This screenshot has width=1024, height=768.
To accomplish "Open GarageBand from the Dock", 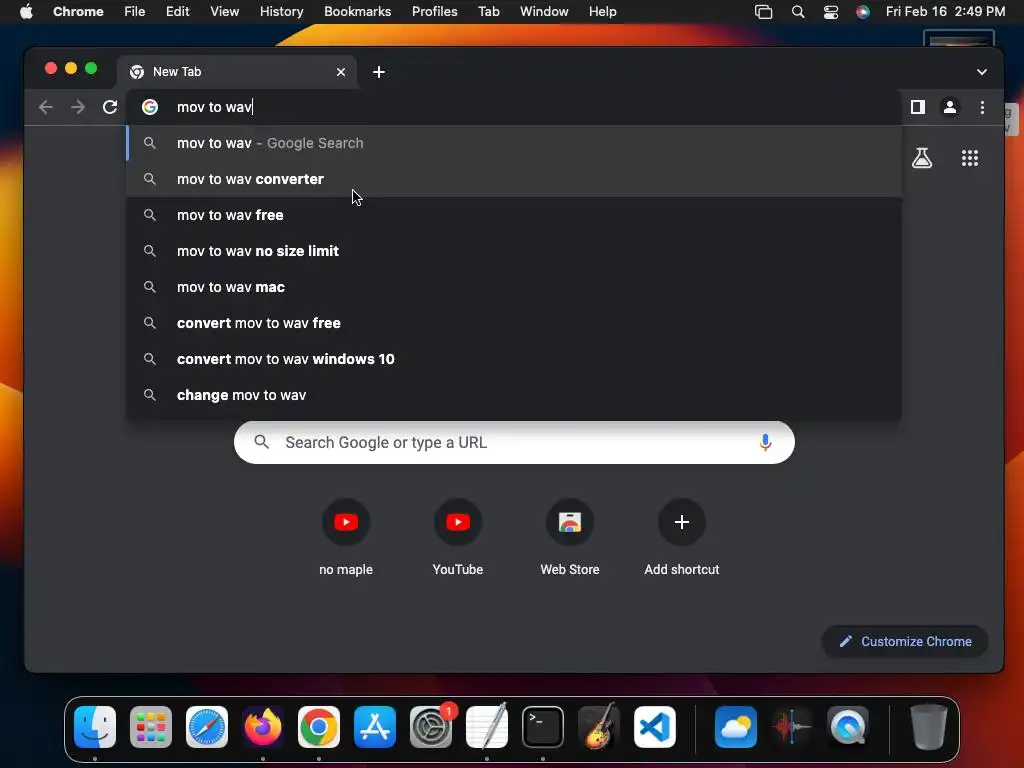I will (x=599, y=727).
